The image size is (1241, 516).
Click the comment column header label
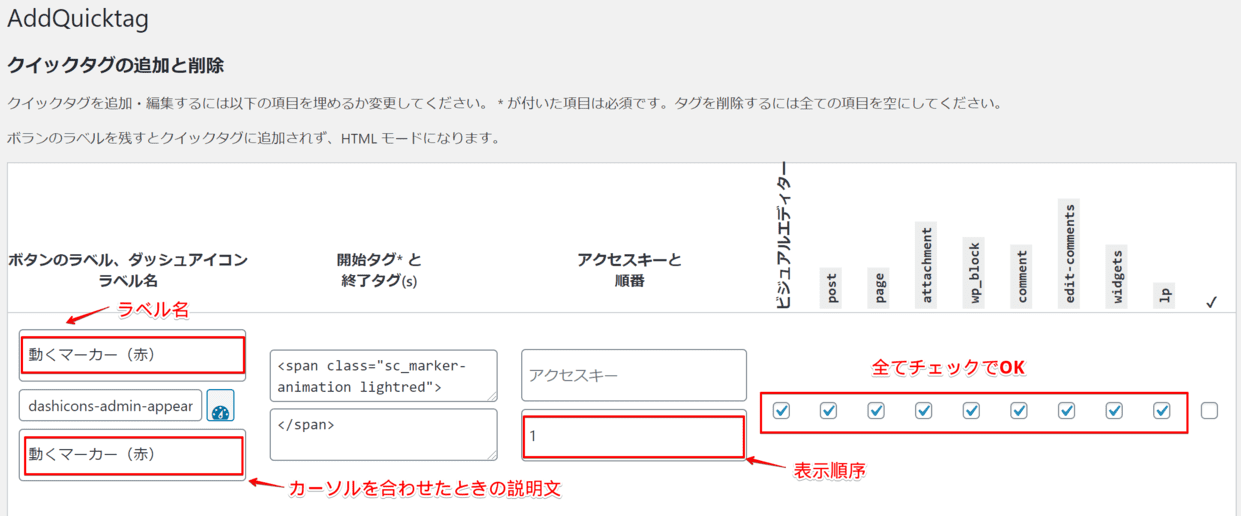click(1021, 276)
